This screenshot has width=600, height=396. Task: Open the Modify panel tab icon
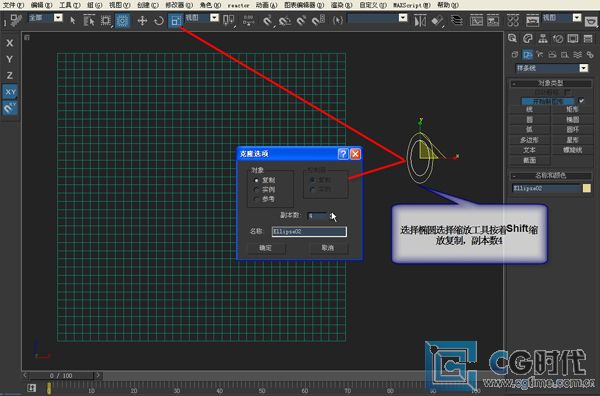tap(528, 38)
